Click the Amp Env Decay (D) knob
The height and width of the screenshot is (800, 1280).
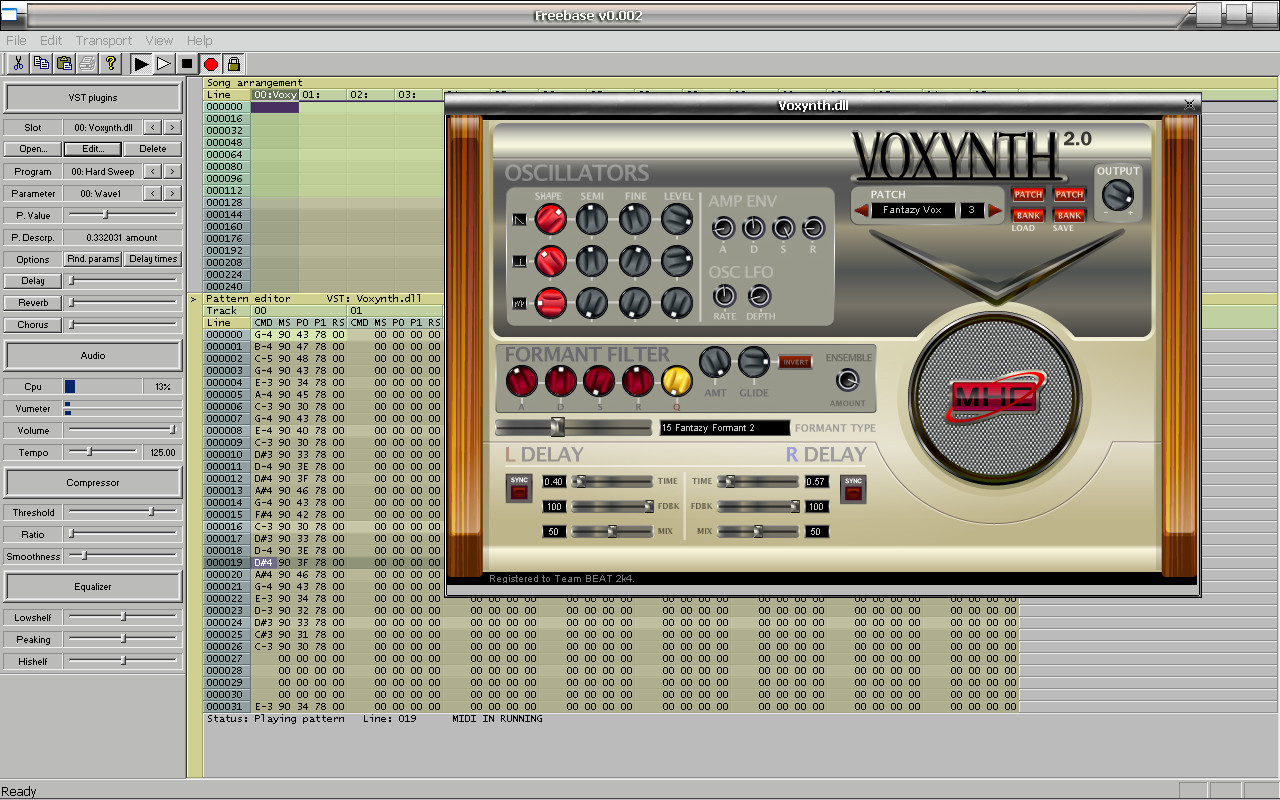(754, 229)
